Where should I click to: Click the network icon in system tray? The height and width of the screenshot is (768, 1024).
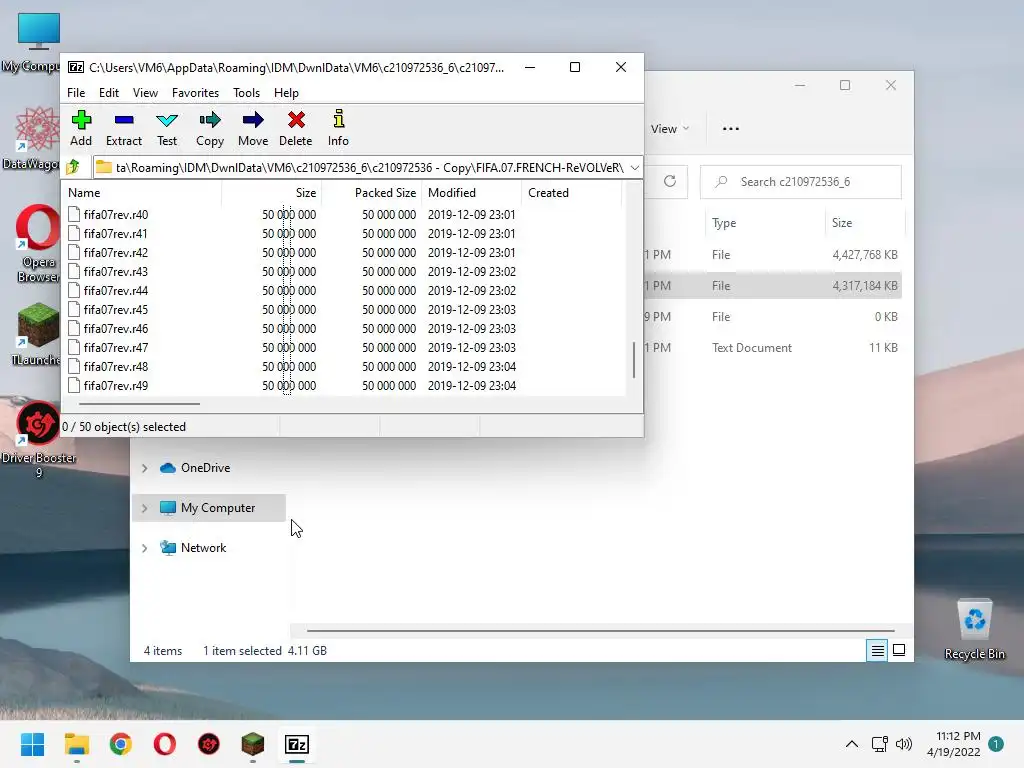pos(879,744)
